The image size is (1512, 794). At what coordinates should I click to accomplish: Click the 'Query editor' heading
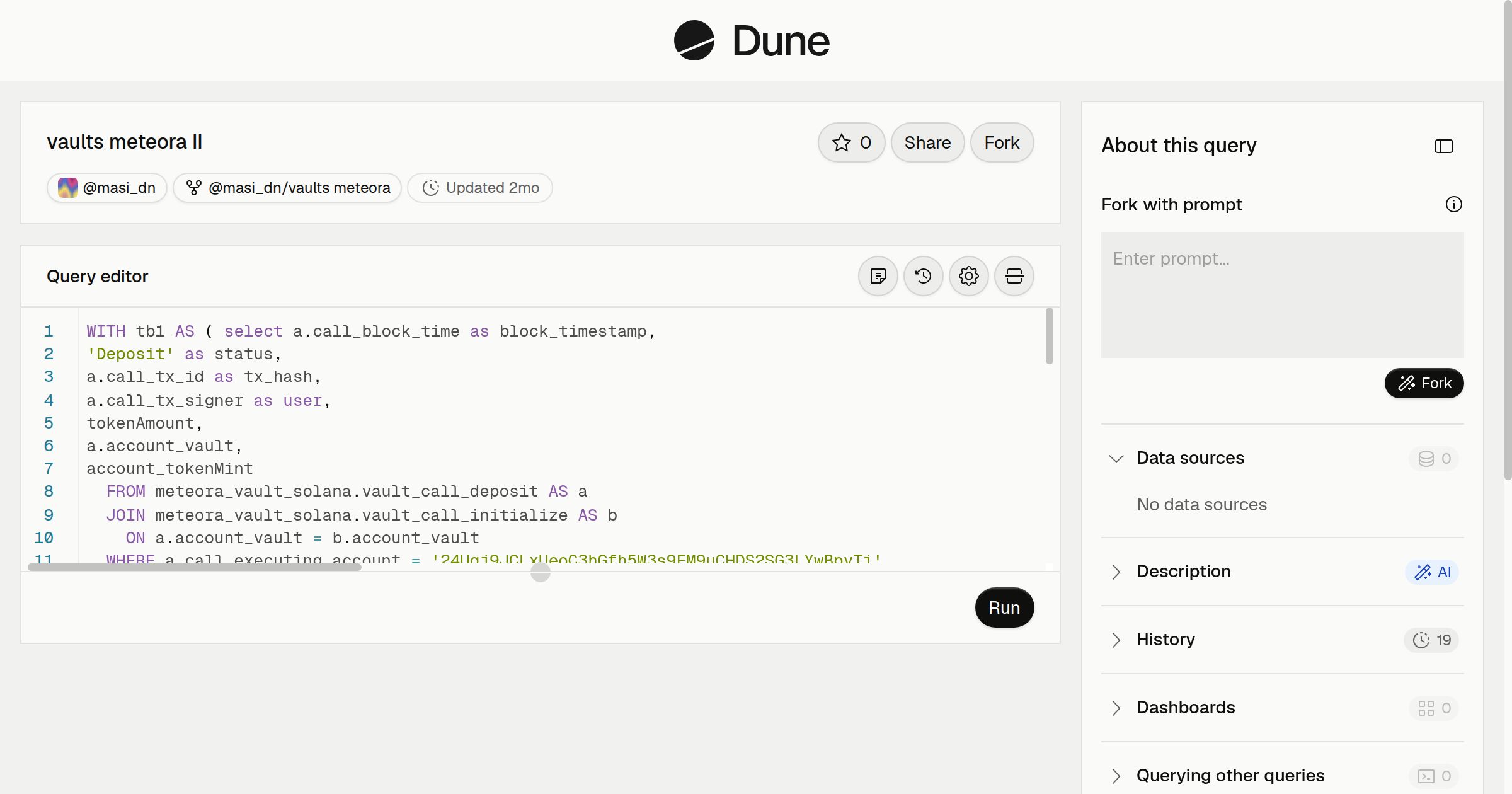[x=98, y=276]
